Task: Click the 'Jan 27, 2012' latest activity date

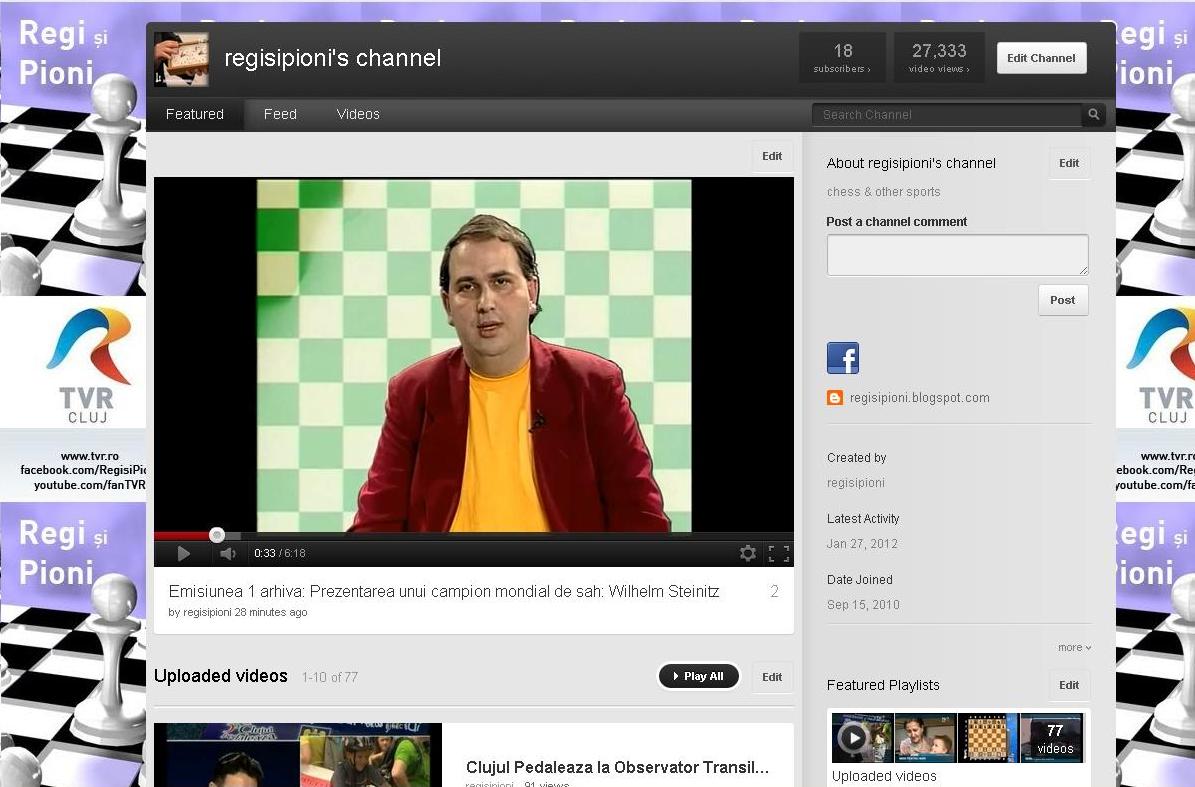Action: [862, 544]
